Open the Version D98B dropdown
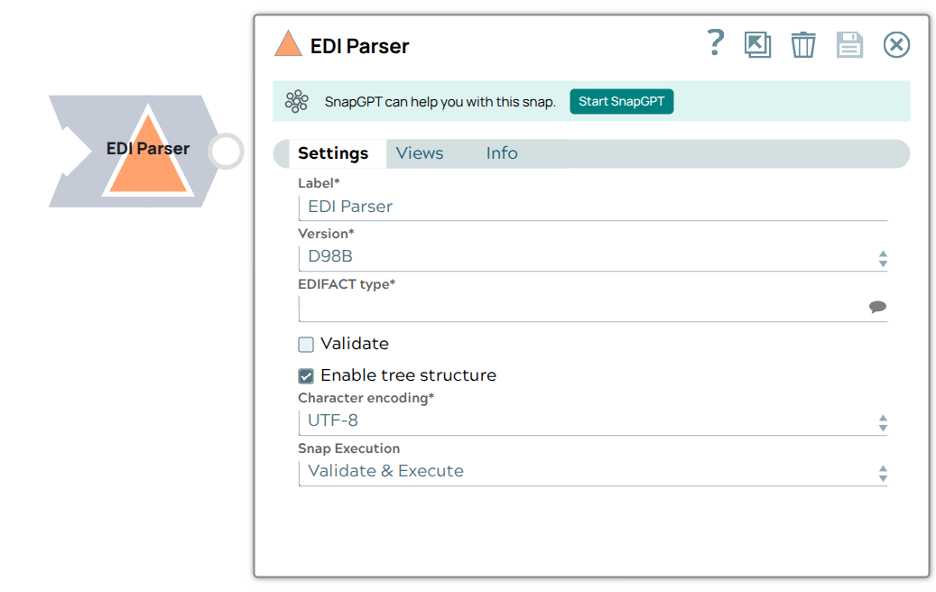This screenshot has height=592, width=936. point(592,257)
